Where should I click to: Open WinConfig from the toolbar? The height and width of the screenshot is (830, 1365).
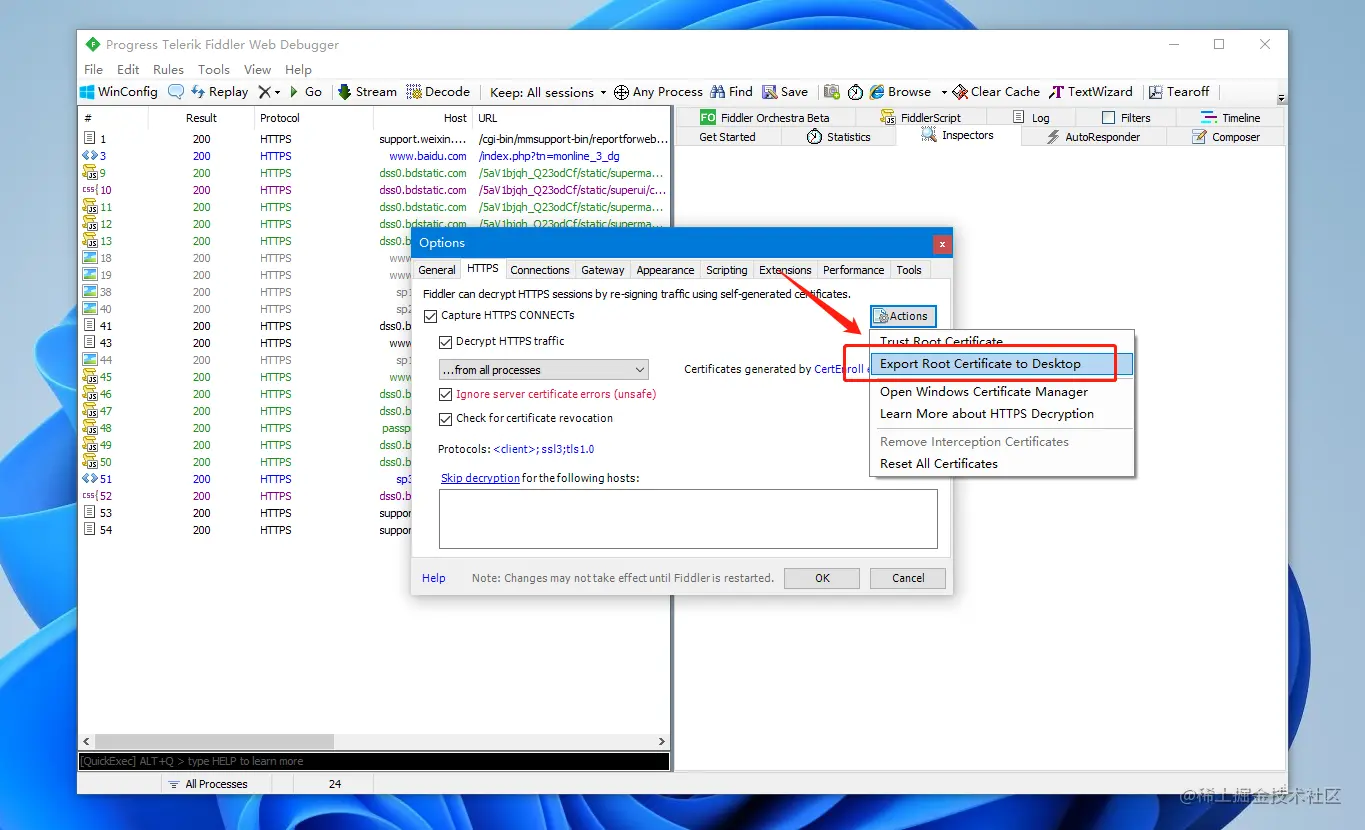[x=119, y=91]
